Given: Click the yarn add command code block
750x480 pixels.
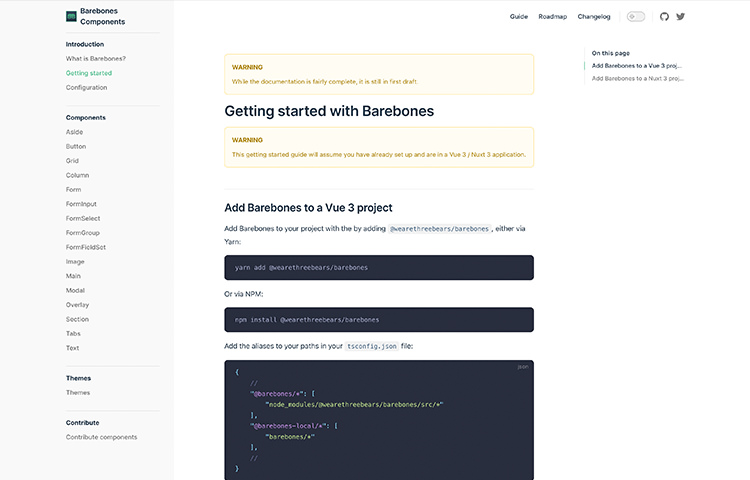Looking at the screenshot, I should [x=379, y=268].
